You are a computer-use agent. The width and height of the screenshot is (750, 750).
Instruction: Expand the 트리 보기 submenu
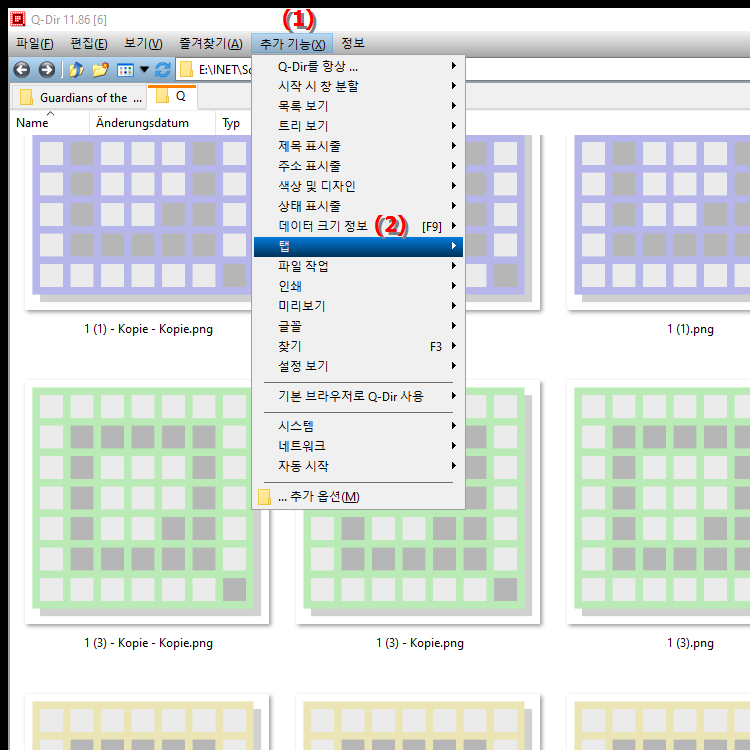click(358, 126)
